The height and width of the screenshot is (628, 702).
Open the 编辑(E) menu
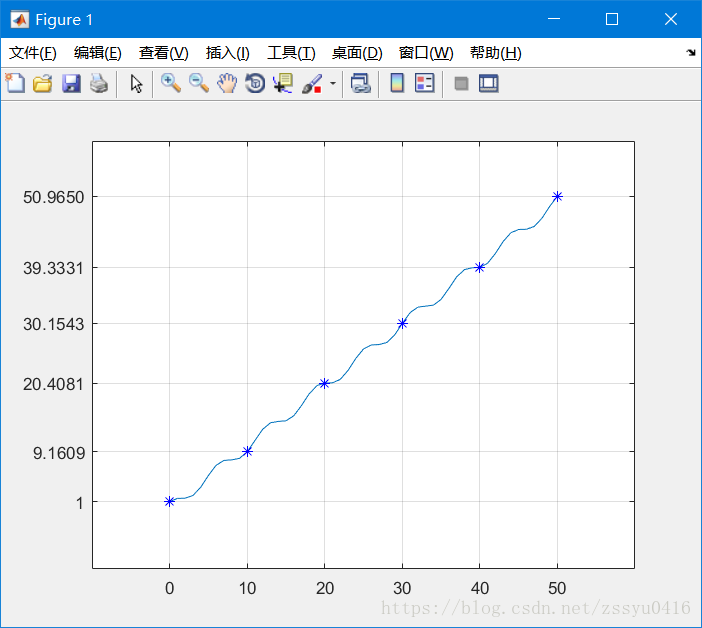click(x=98, y=53)
